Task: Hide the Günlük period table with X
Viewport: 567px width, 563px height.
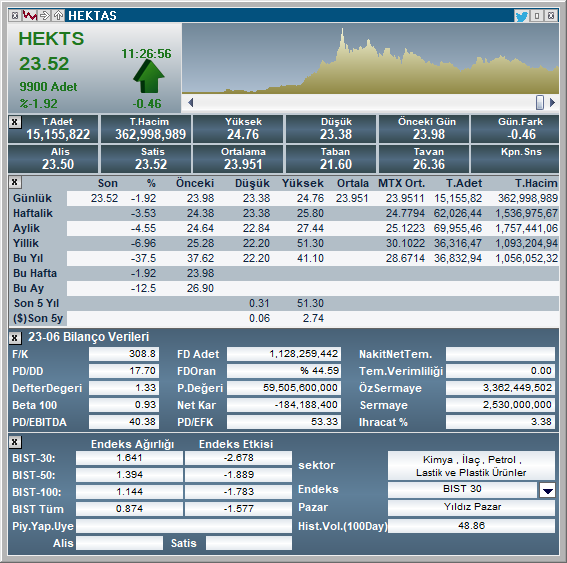Action: (14, 182)
